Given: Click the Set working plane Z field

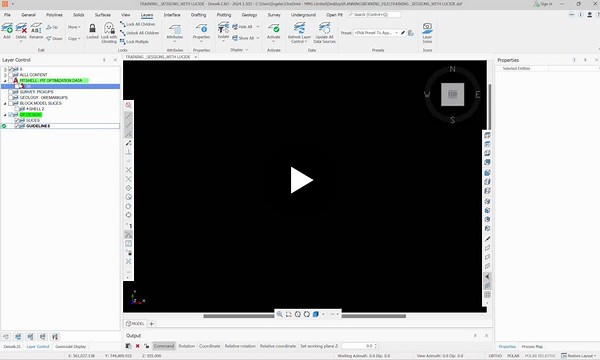Looking at the screenshot, I should (360, 346).
